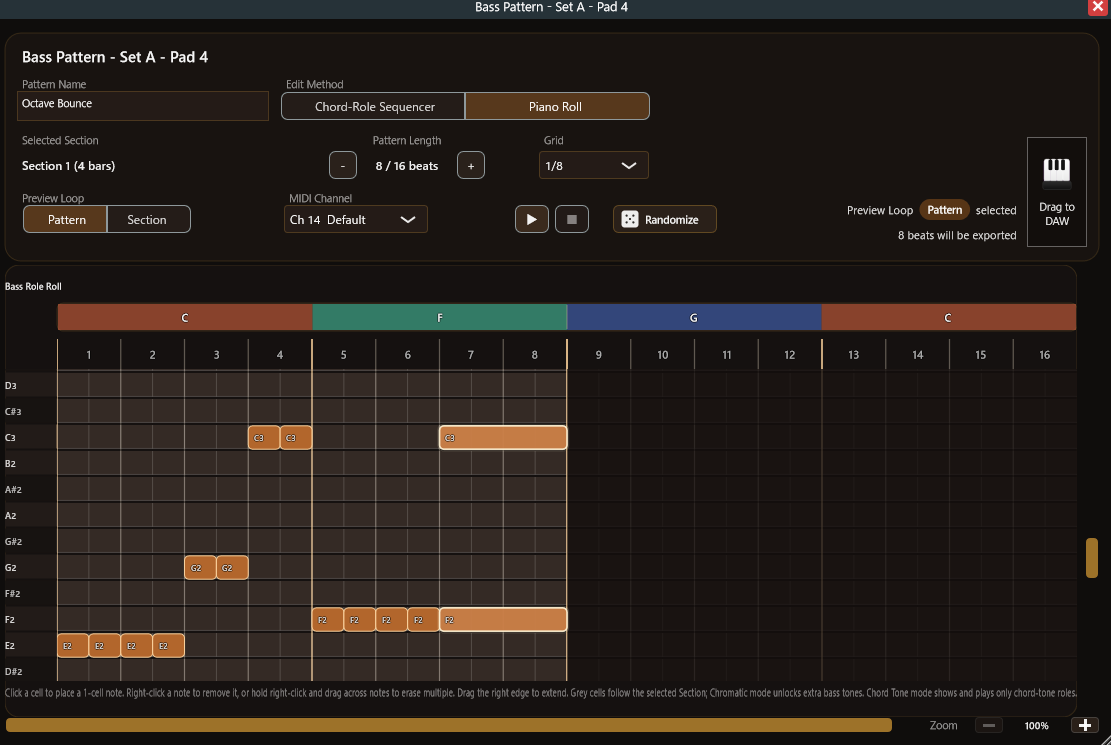Select the Piano Roll edit method

pyautogui.click(x=557, y=106)
